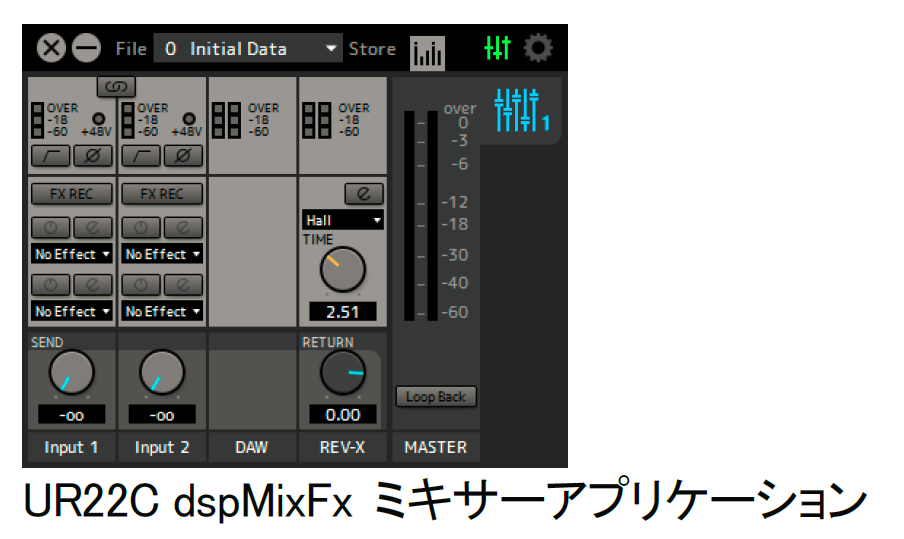
Task: Open settings with the gear icon
Action: click(538, 48)
